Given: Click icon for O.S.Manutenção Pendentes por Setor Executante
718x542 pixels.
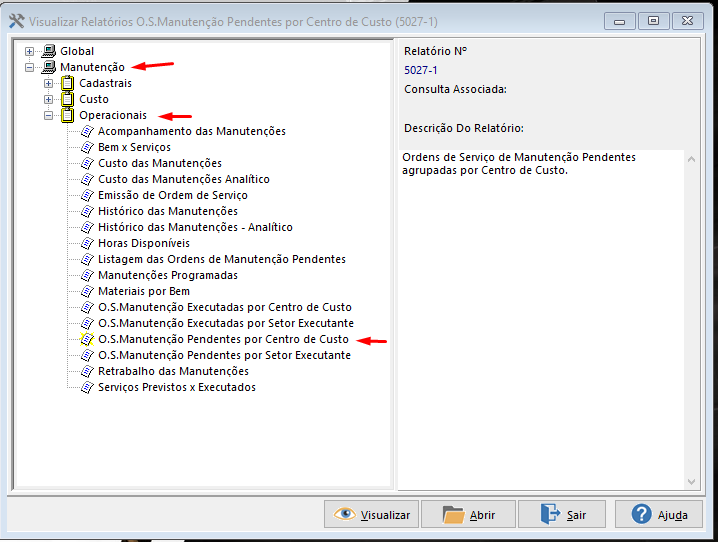Looking at the screenshot, I should [x=87, y=356].
